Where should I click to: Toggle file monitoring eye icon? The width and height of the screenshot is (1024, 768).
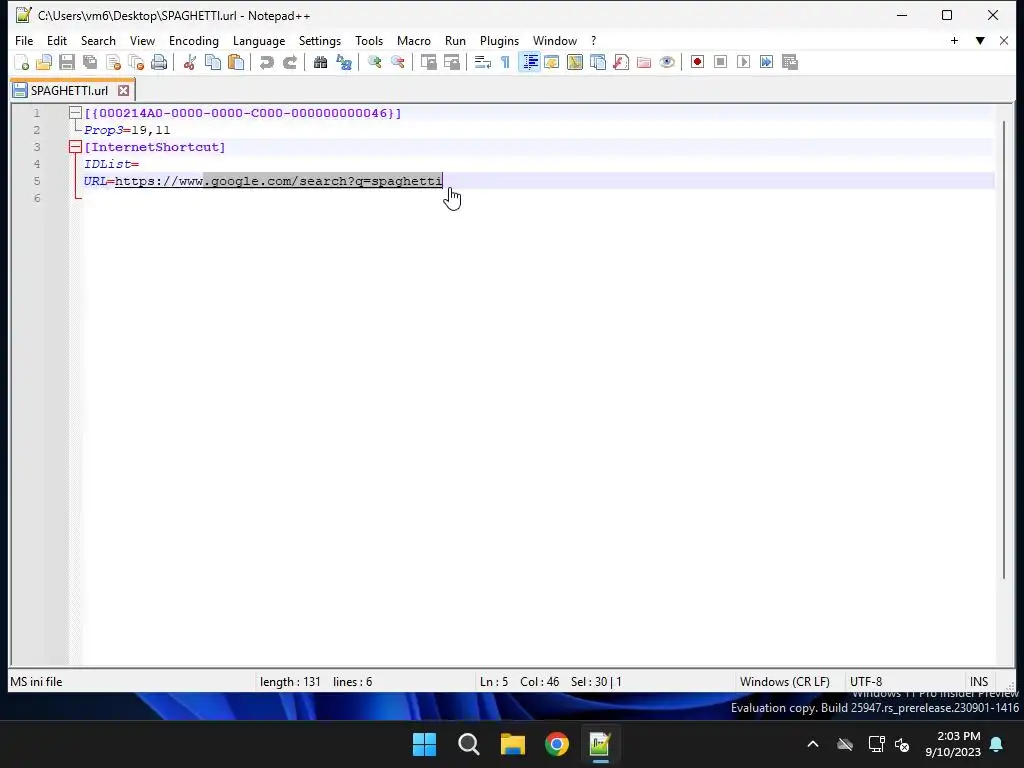tap(667, 62)
